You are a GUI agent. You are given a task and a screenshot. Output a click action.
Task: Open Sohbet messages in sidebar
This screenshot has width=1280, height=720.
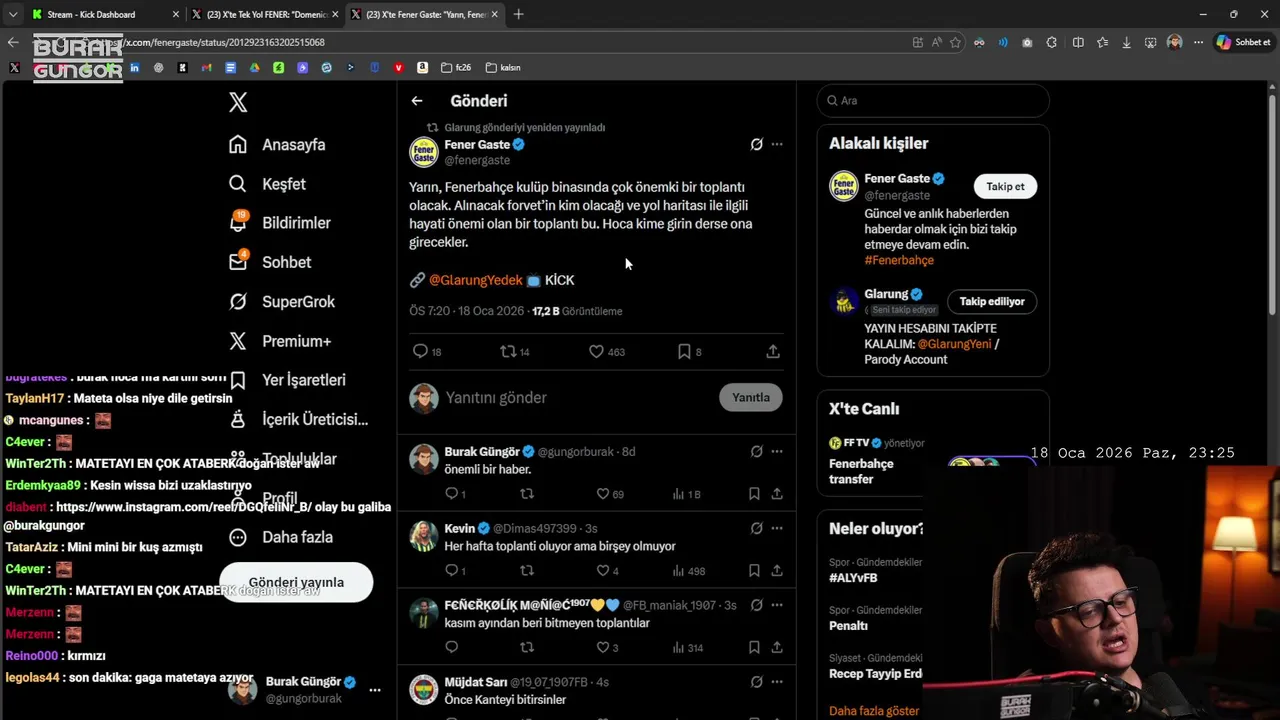[x=270, y=262]
